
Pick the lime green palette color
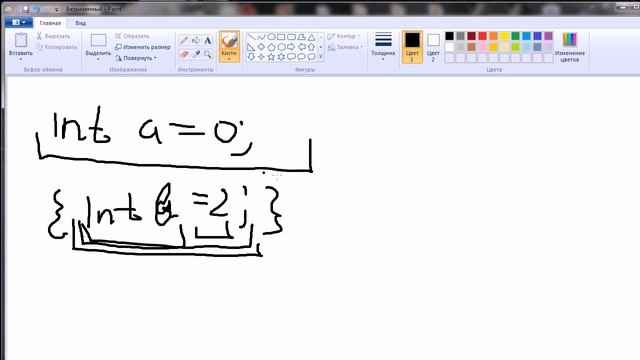516,47
